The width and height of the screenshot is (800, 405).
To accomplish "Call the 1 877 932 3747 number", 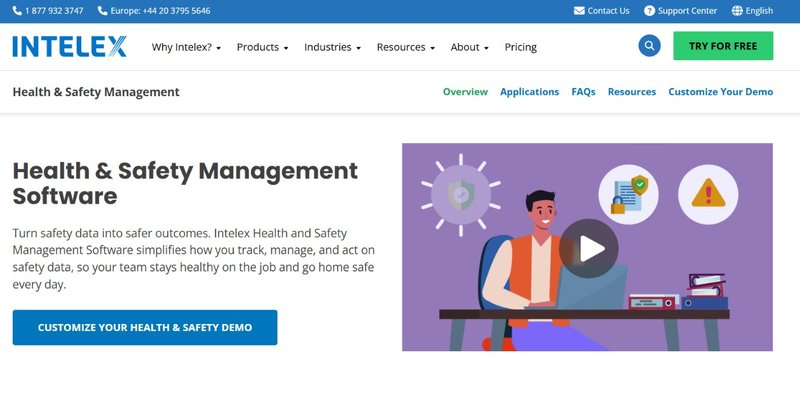I will coord(54,11).
